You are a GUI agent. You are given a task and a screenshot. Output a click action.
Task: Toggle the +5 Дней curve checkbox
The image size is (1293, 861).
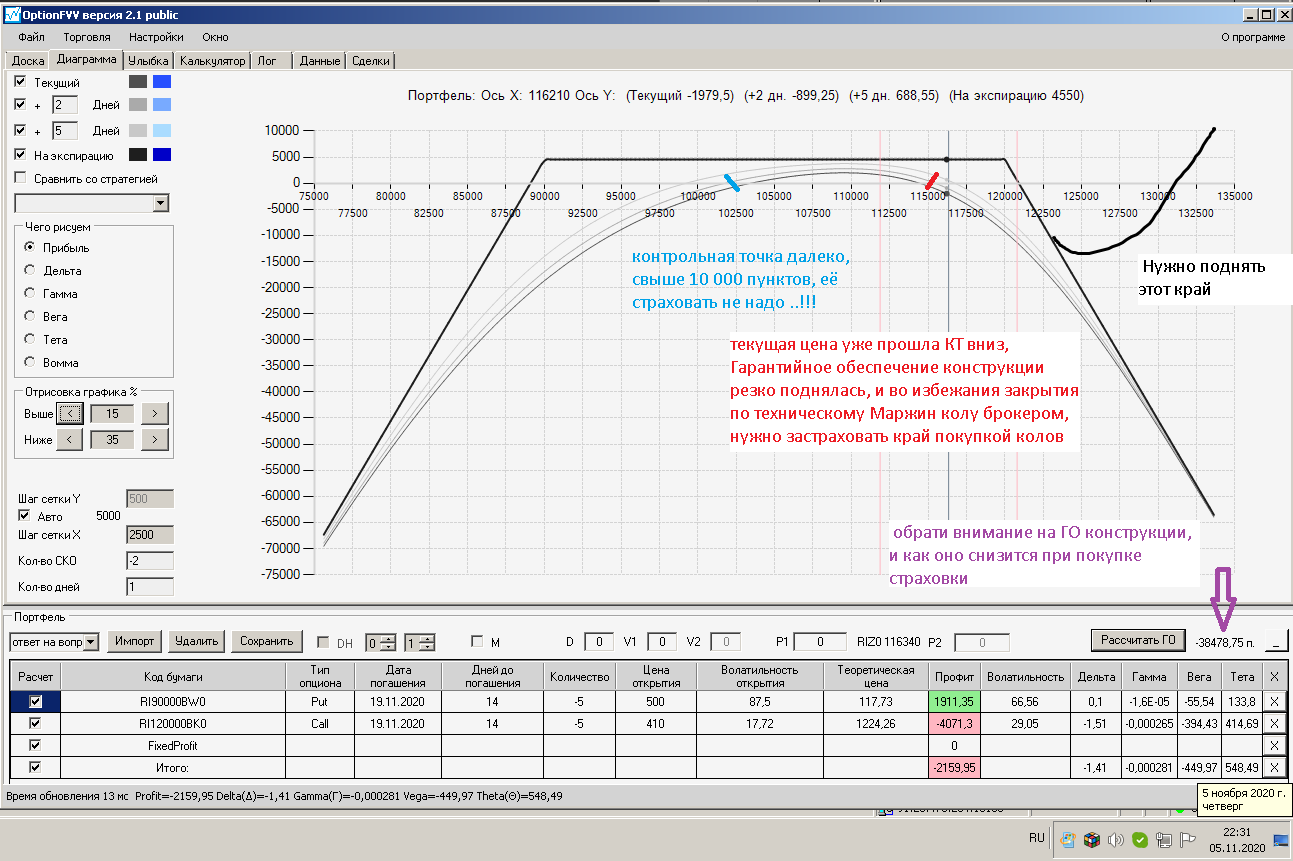tap(21, 130)
